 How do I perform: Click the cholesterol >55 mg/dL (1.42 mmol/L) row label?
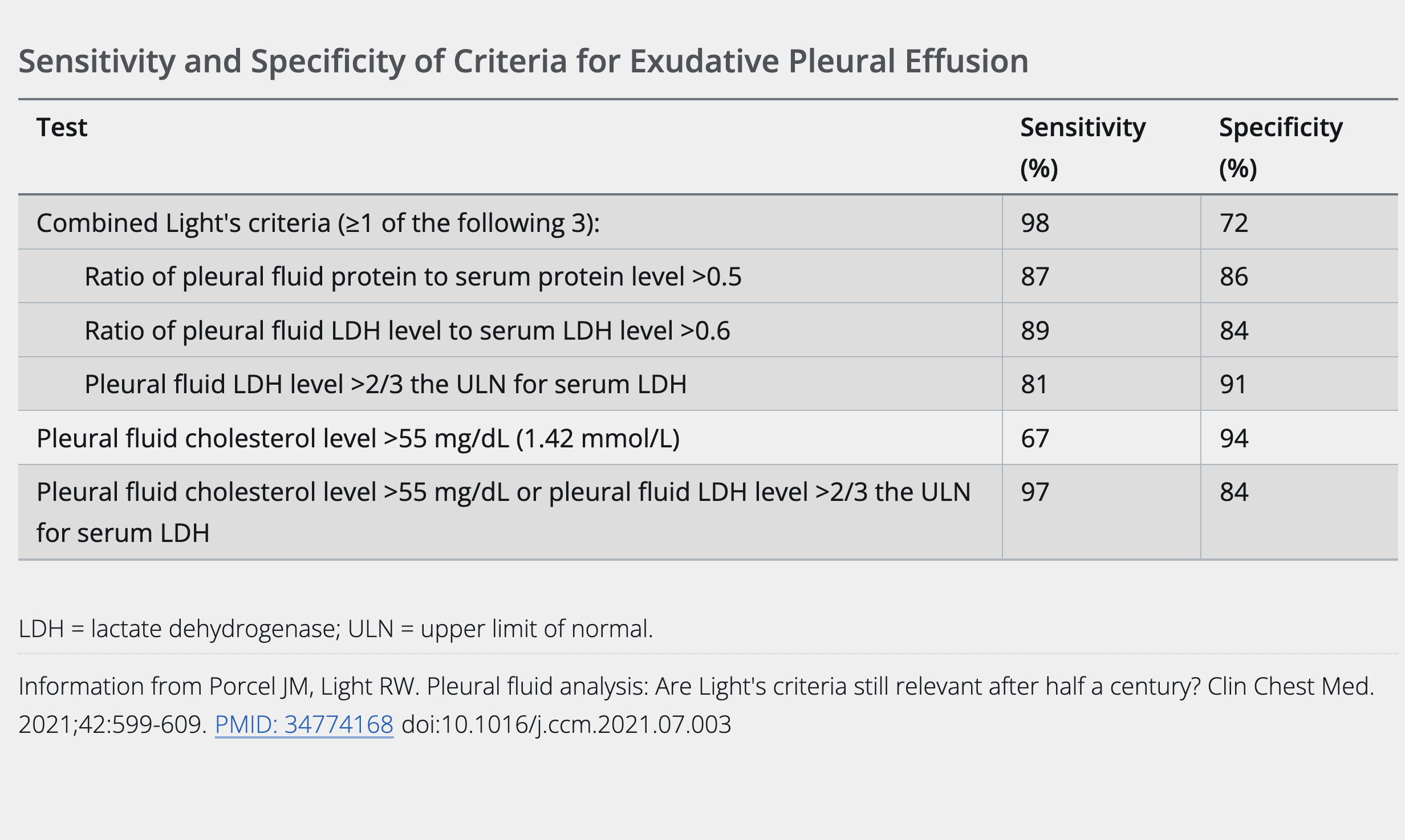[x=358, y=438]
